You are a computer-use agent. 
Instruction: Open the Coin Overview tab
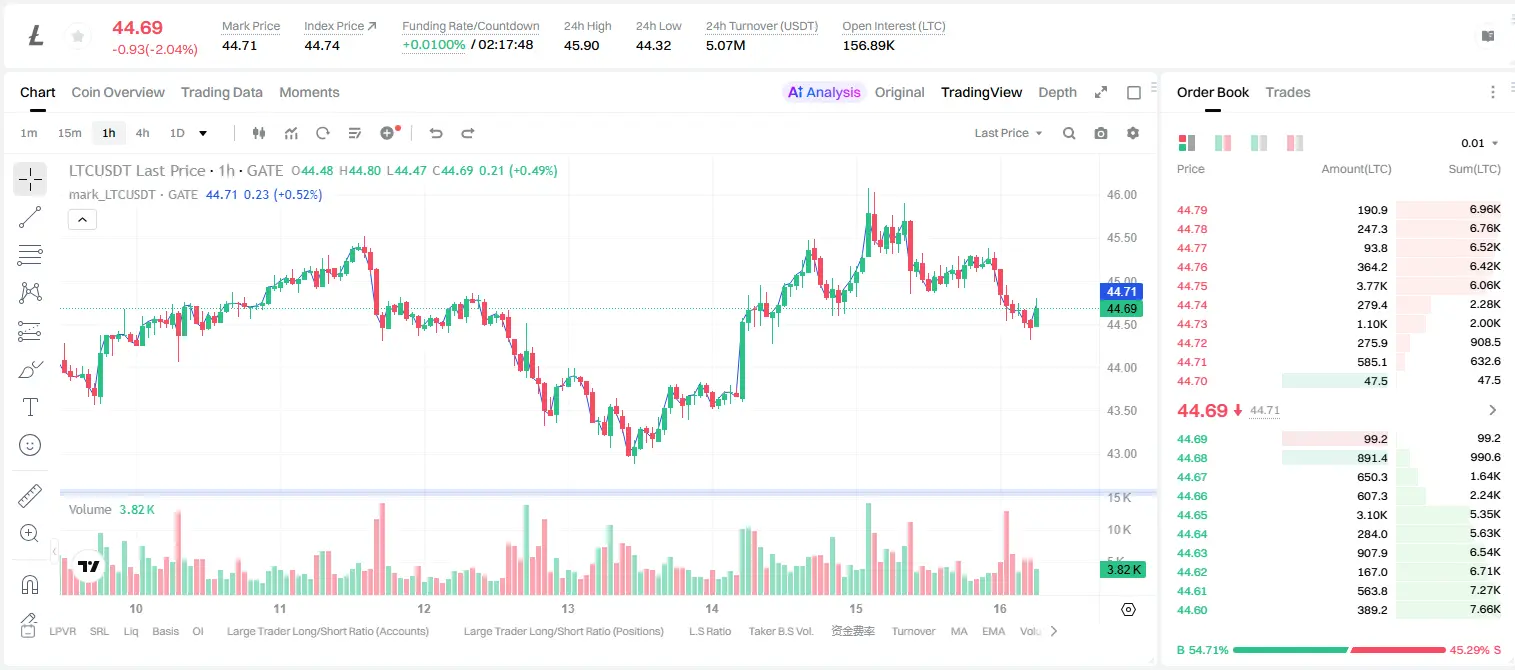118,92
